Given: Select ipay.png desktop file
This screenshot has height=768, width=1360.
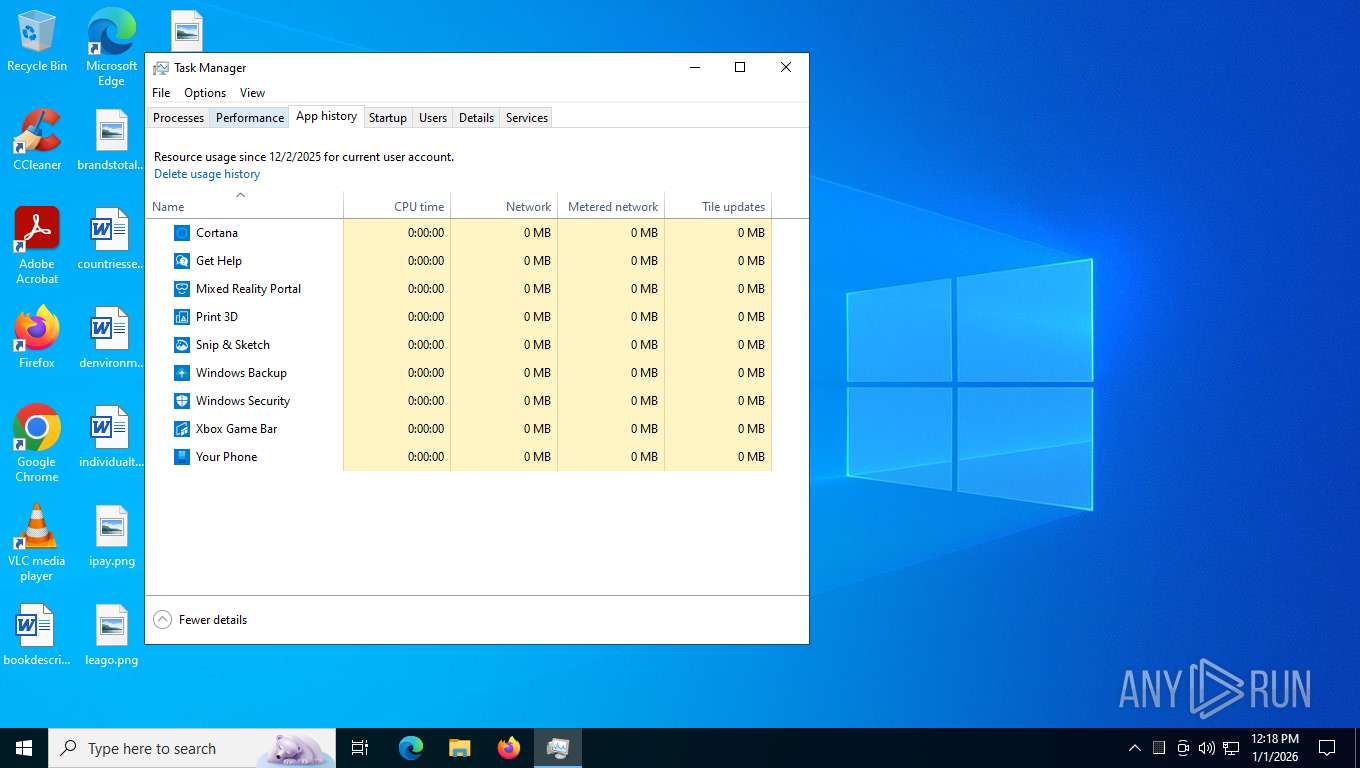Looking at the screenshot, I should [x=111, y=536].
